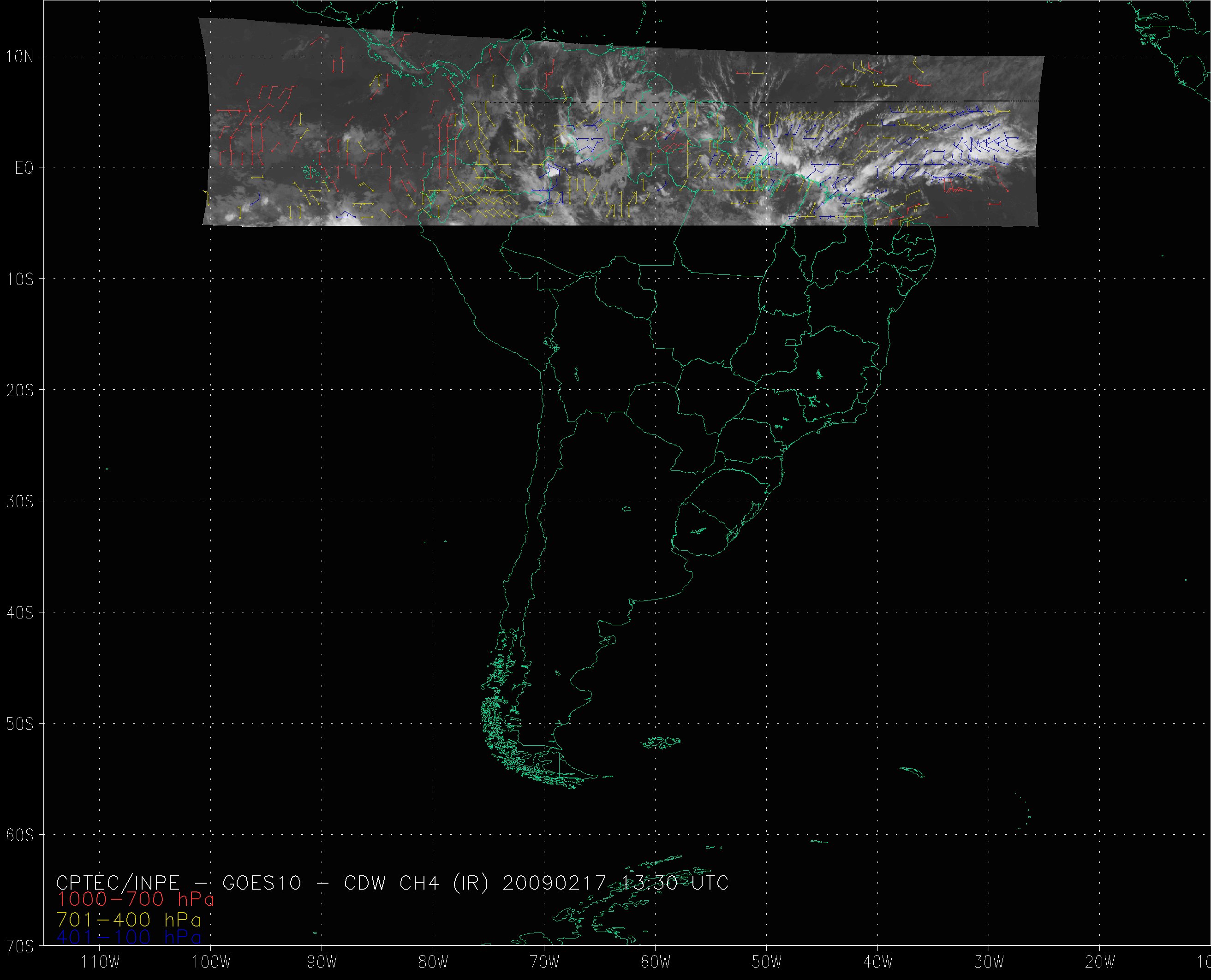Click the 50S latitude axis label
Screen dimensions: 1211x980
pos(20,724)
